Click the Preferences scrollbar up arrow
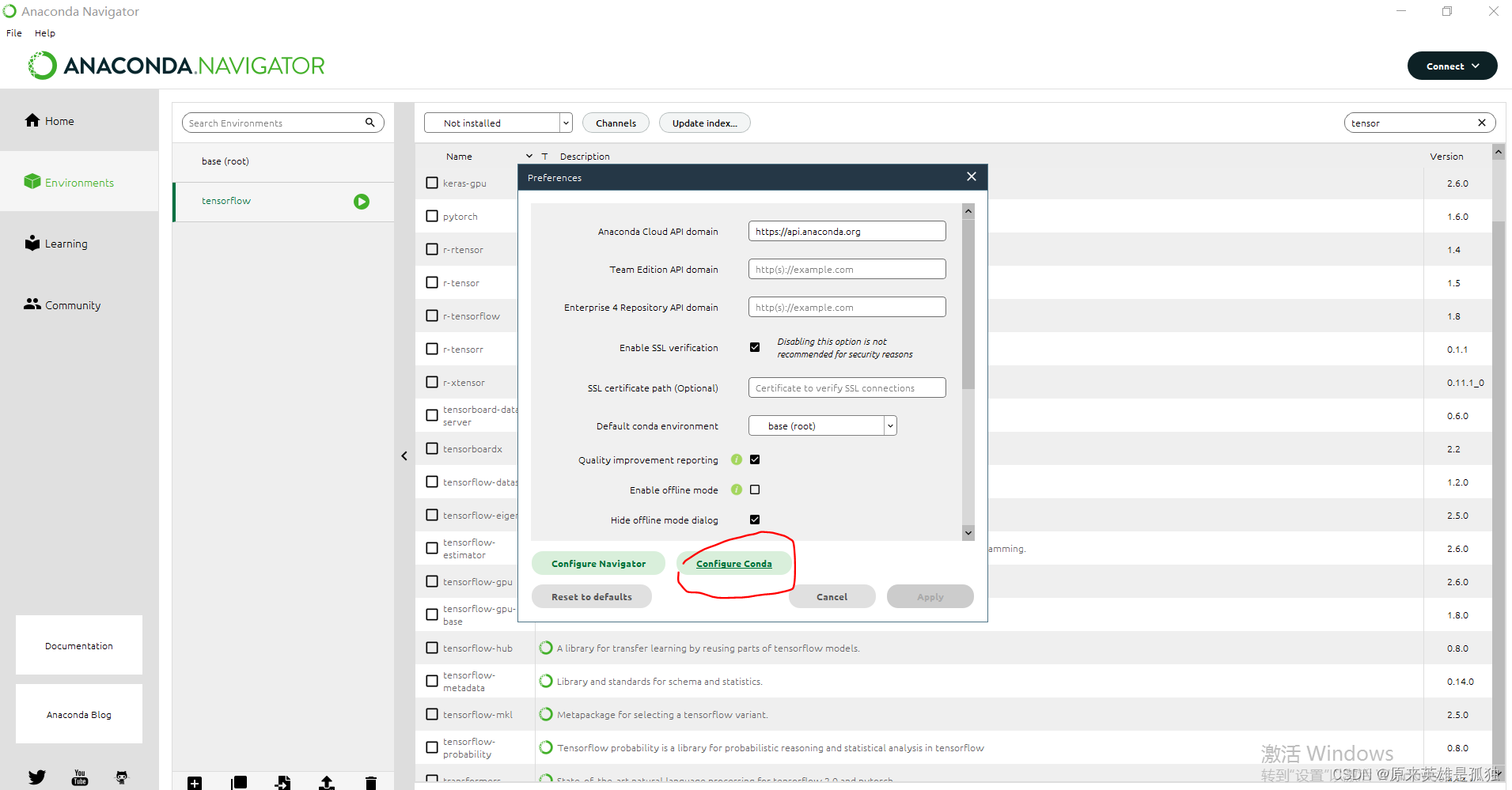 point(968,211)
